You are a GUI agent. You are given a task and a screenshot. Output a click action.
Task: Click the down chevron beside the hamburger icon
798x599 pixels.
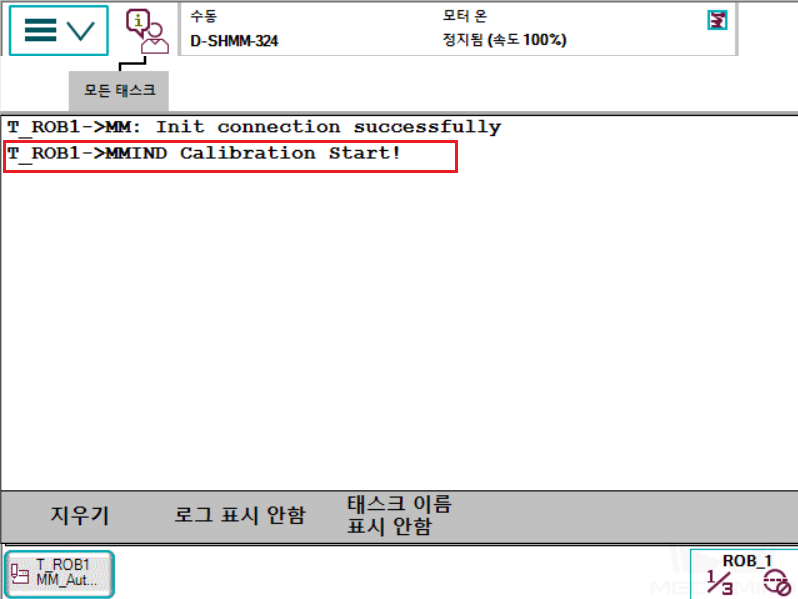point(80,31)
